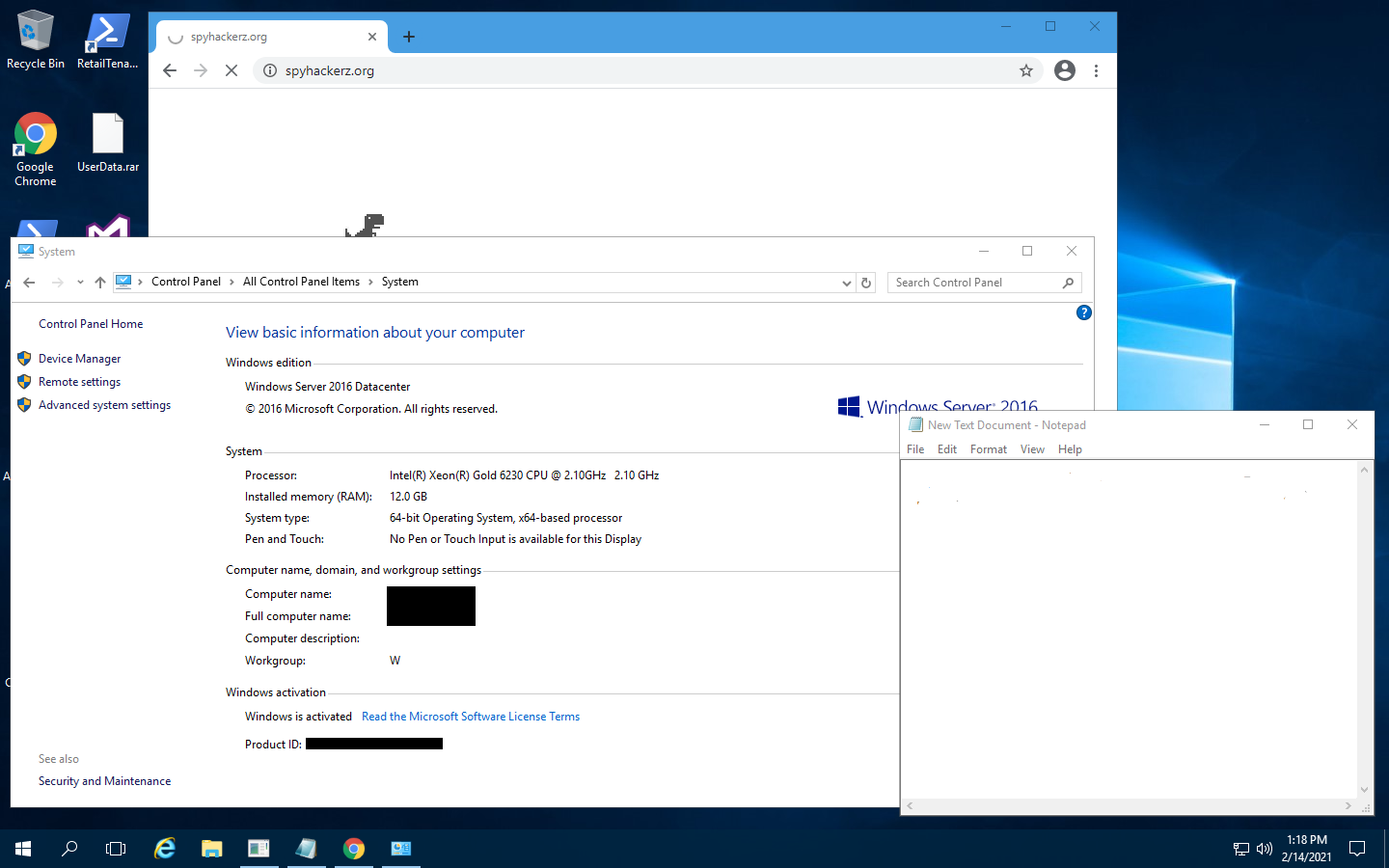Click into the Search Control Panel box

[x=974, y=283]
